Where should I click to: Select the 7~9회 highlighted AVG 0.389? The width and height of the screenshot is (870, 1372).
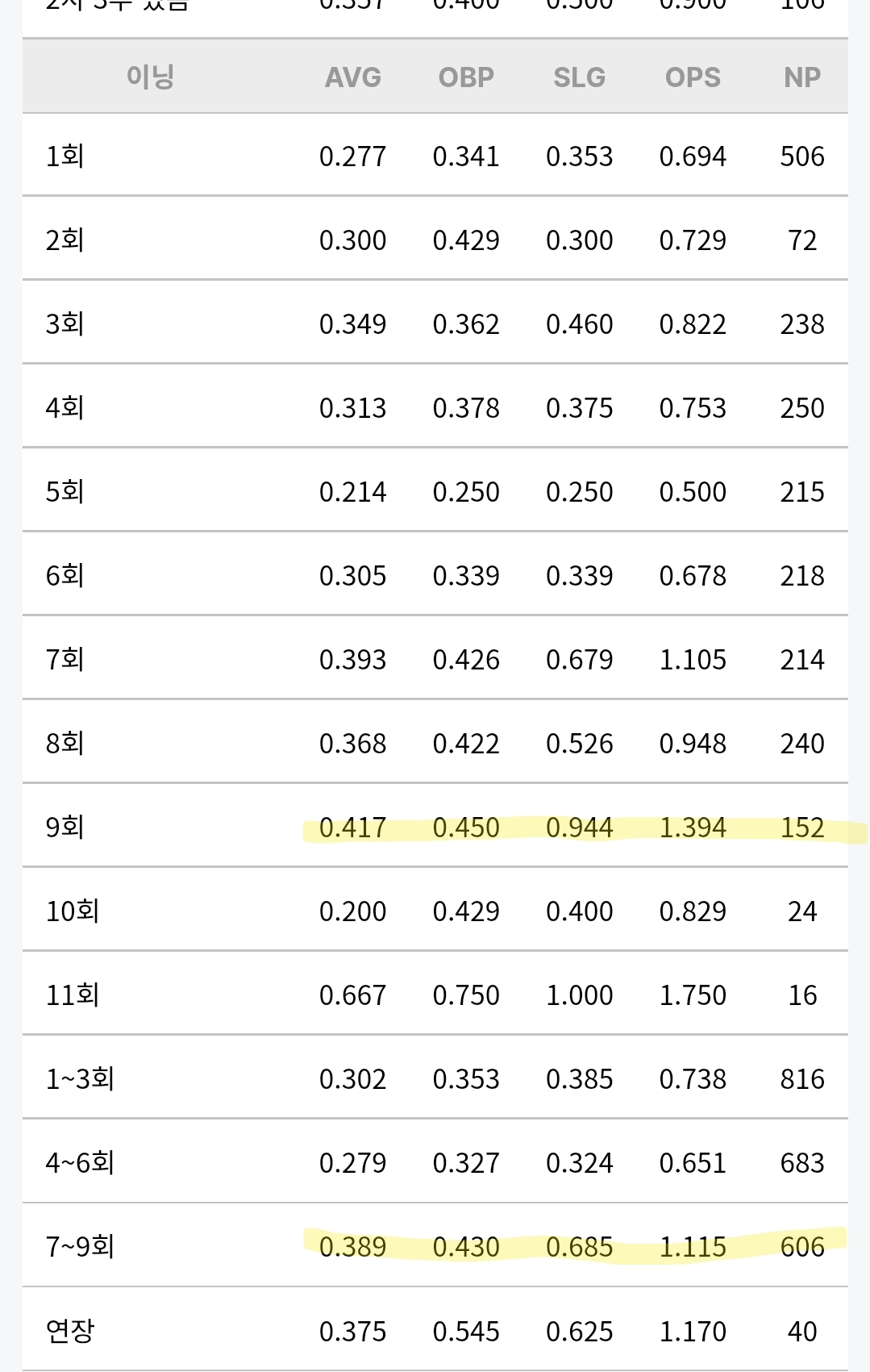click(352, 1247)
